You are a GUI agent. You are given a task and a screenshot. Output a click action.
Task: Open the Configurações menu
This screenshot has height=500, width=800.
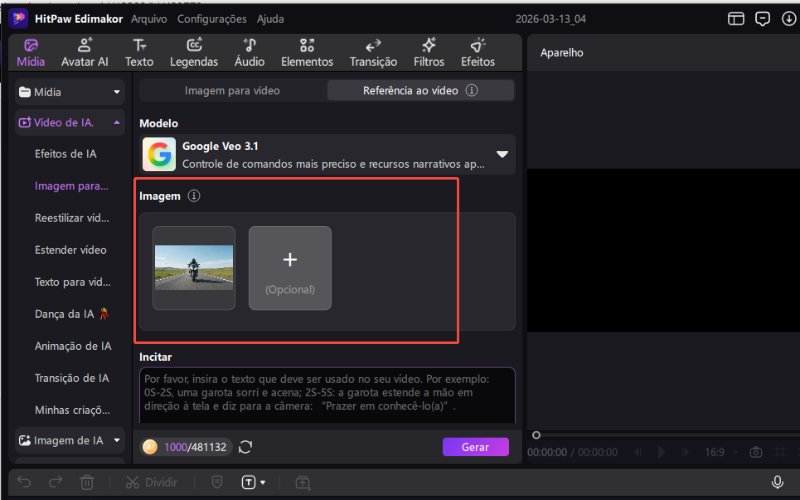click(x=212, y=19)
